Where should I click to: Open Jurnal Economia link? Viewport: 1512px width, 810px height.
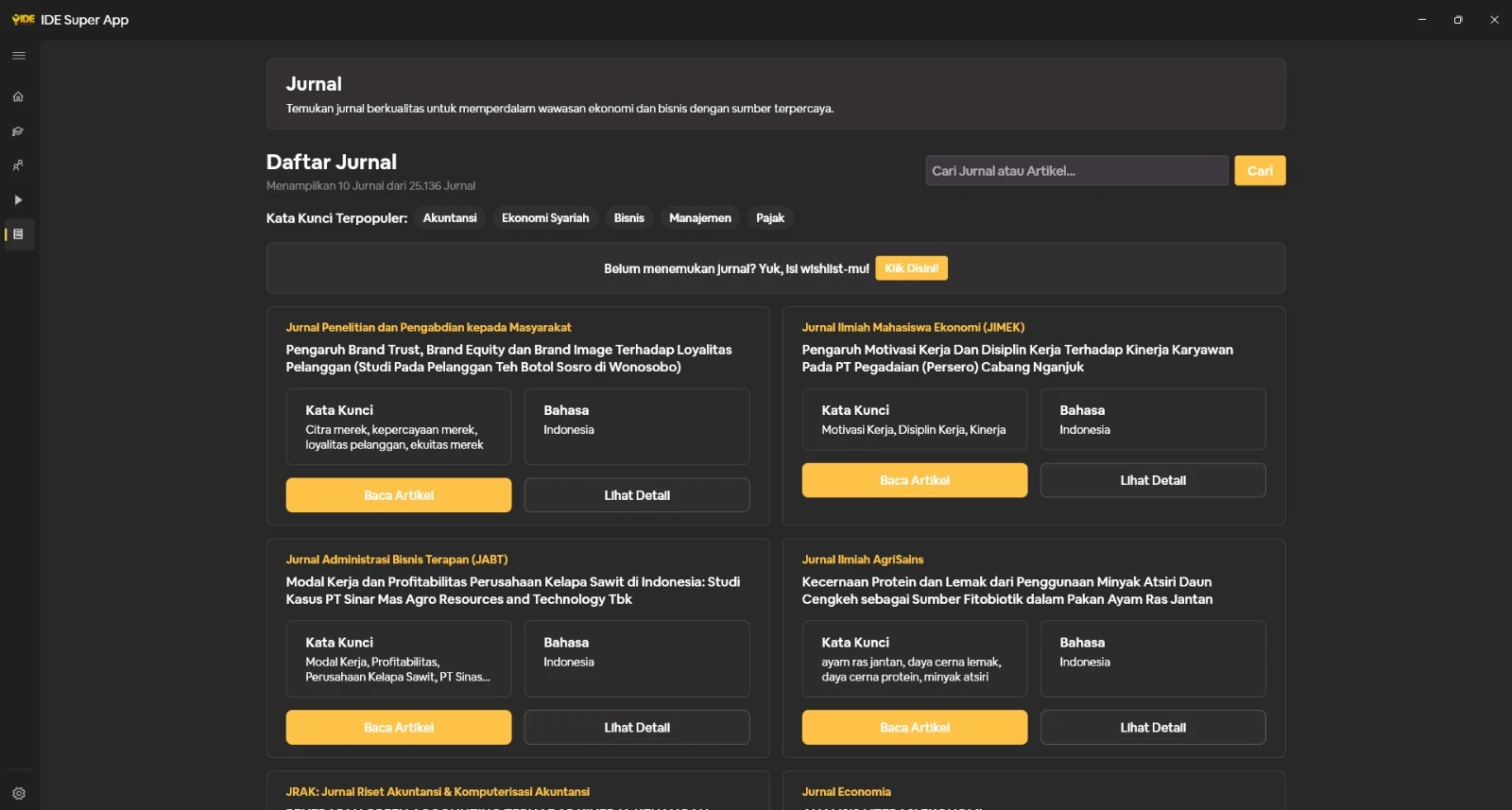847,792
